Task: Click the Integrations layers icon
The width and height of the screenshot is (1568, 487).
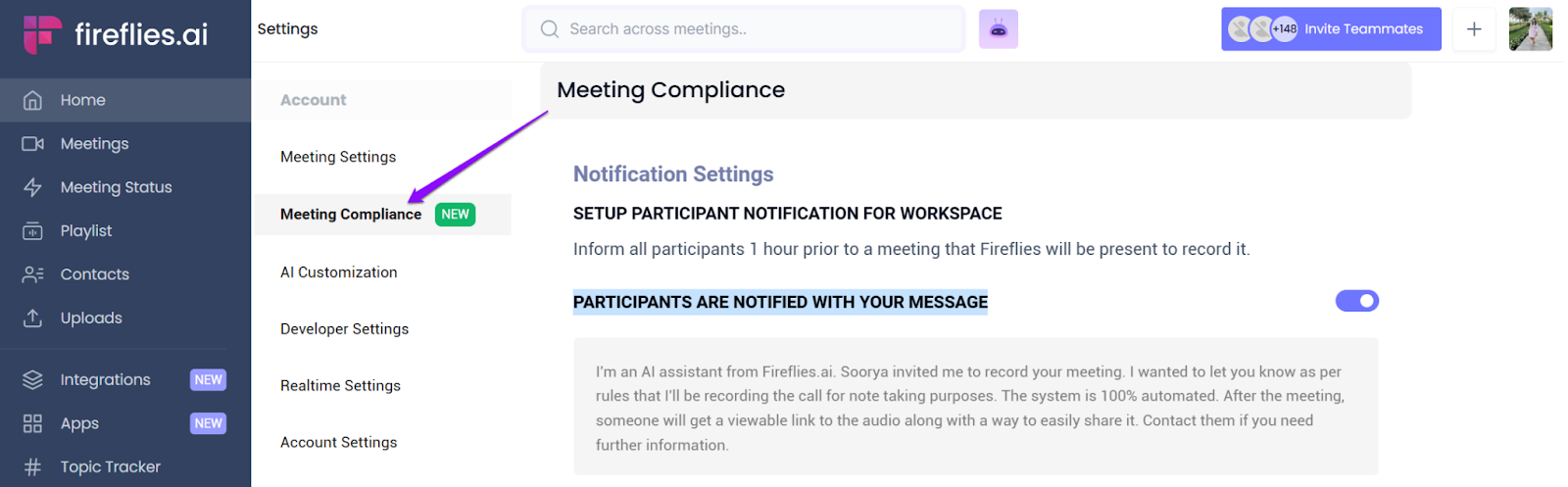Action: tap(32, 380)
